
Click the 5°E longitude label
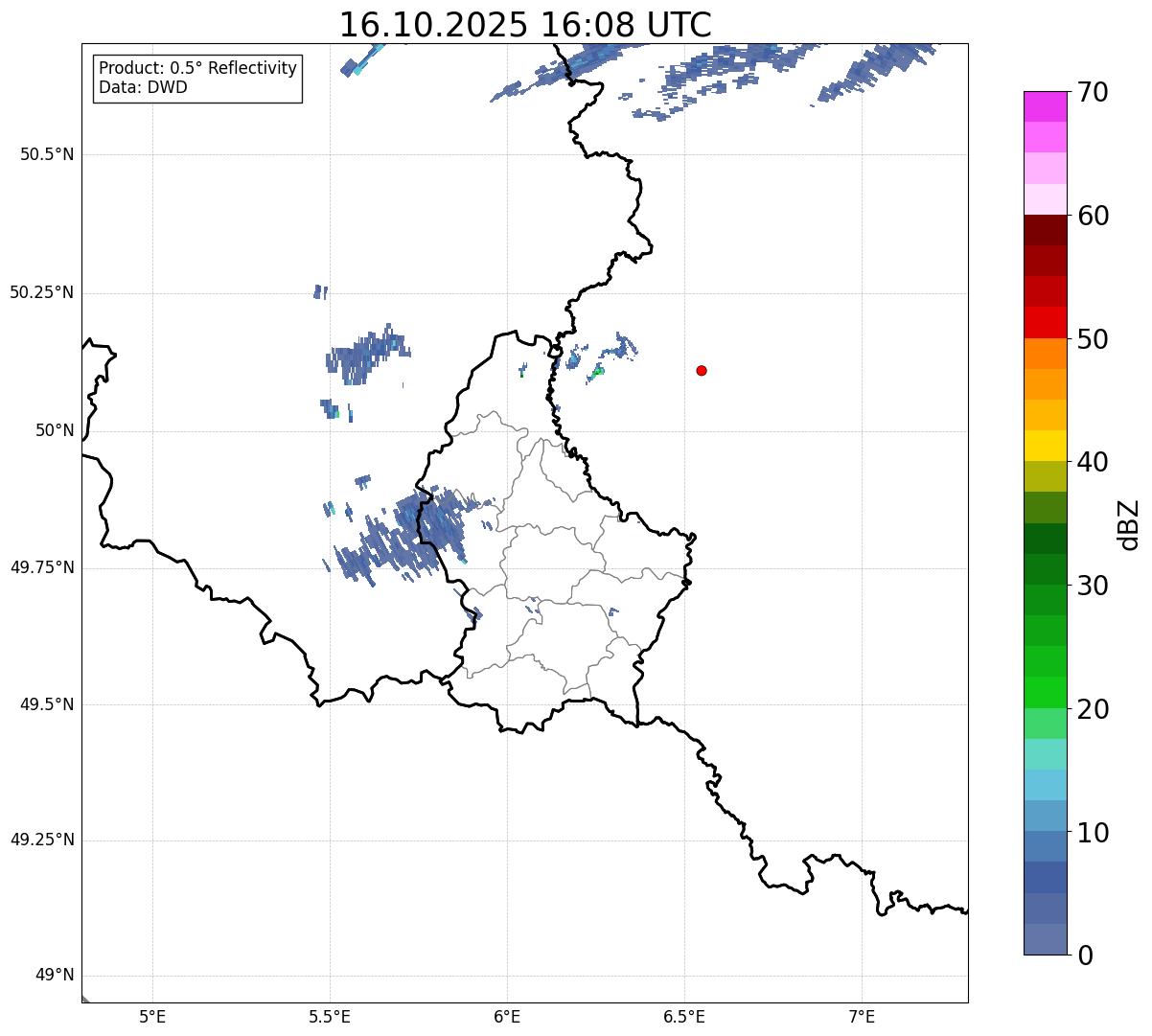(152, 1017)
